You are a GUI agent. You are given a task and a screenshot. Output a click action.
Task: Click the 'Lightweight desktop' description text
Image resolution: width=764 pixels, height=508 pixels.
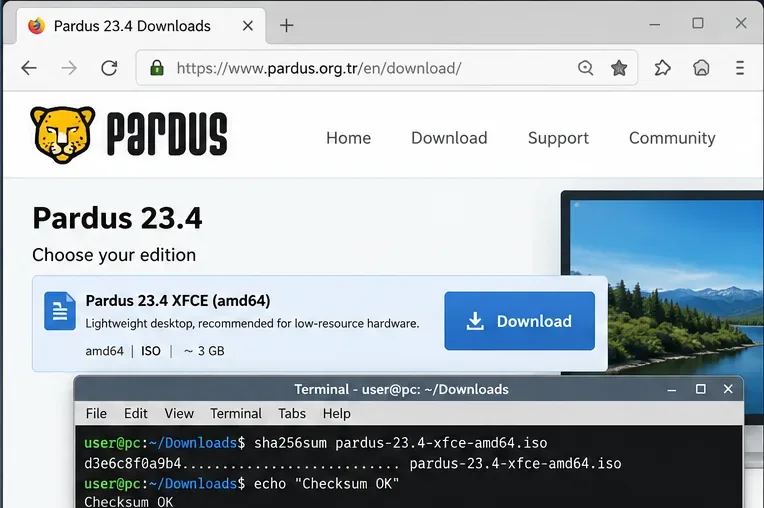pyautogui.click(x=252, y=323)
